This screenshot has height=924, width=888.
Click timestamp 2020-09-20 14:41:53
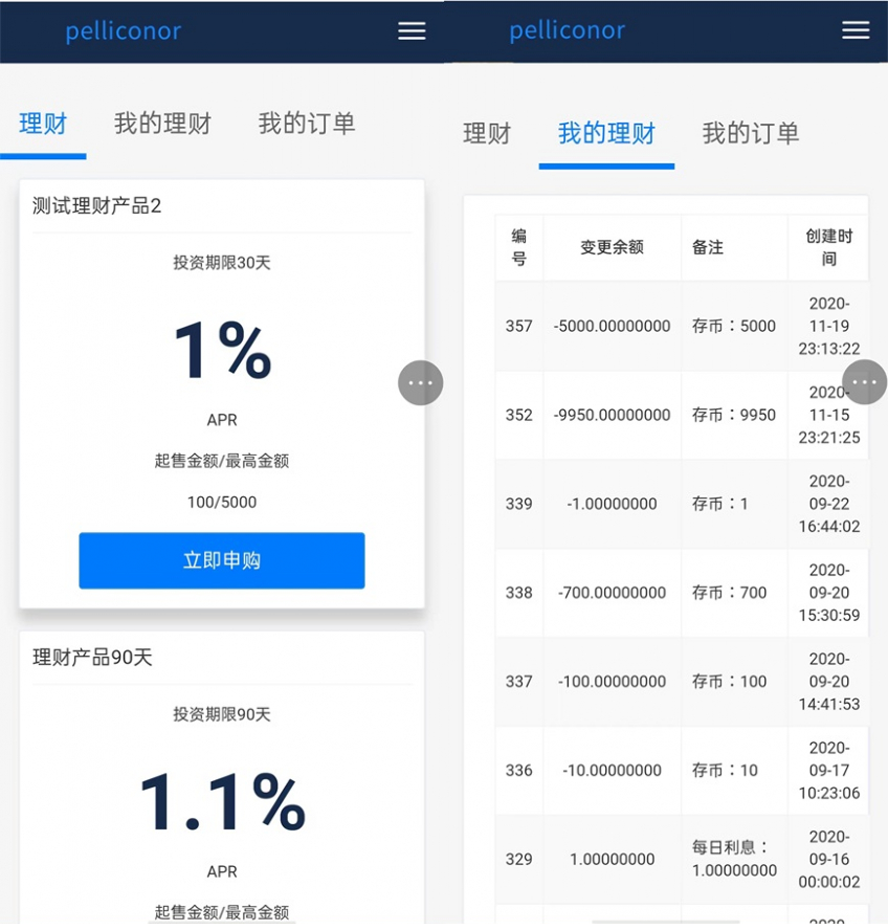tap(829, 682)
